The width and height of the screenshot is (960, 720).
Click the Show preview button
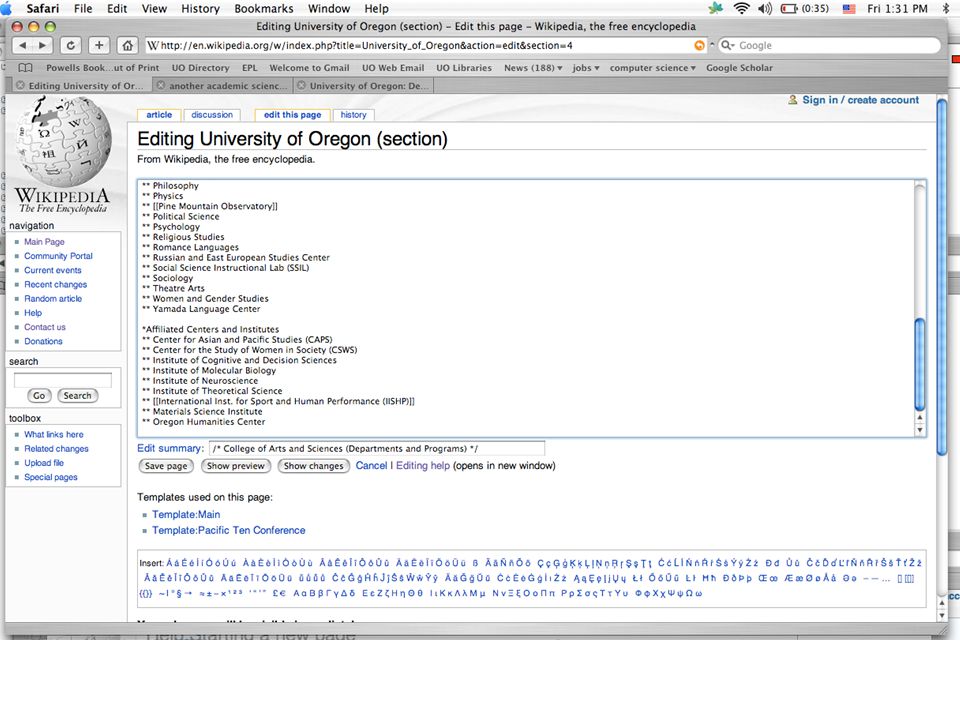click(x=236, y=466)
